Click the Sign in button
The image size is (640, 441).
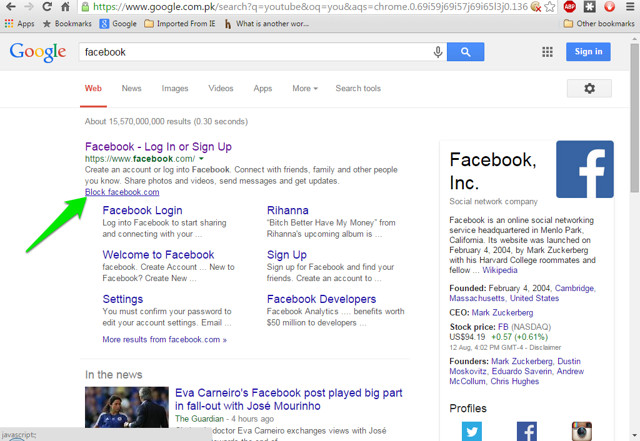588,52
